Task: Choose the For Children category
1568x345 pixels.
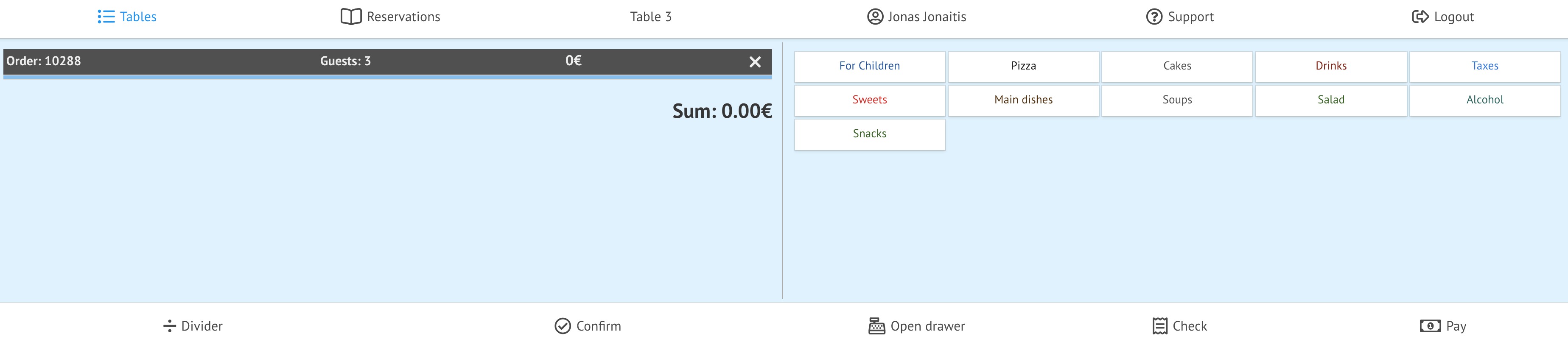Action: click(x=869, y=66)
